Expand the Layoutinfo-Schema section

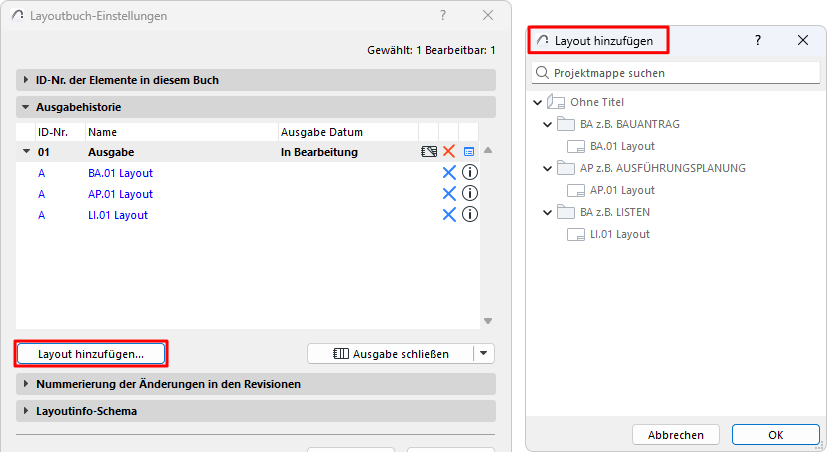(x=26, y=411)
